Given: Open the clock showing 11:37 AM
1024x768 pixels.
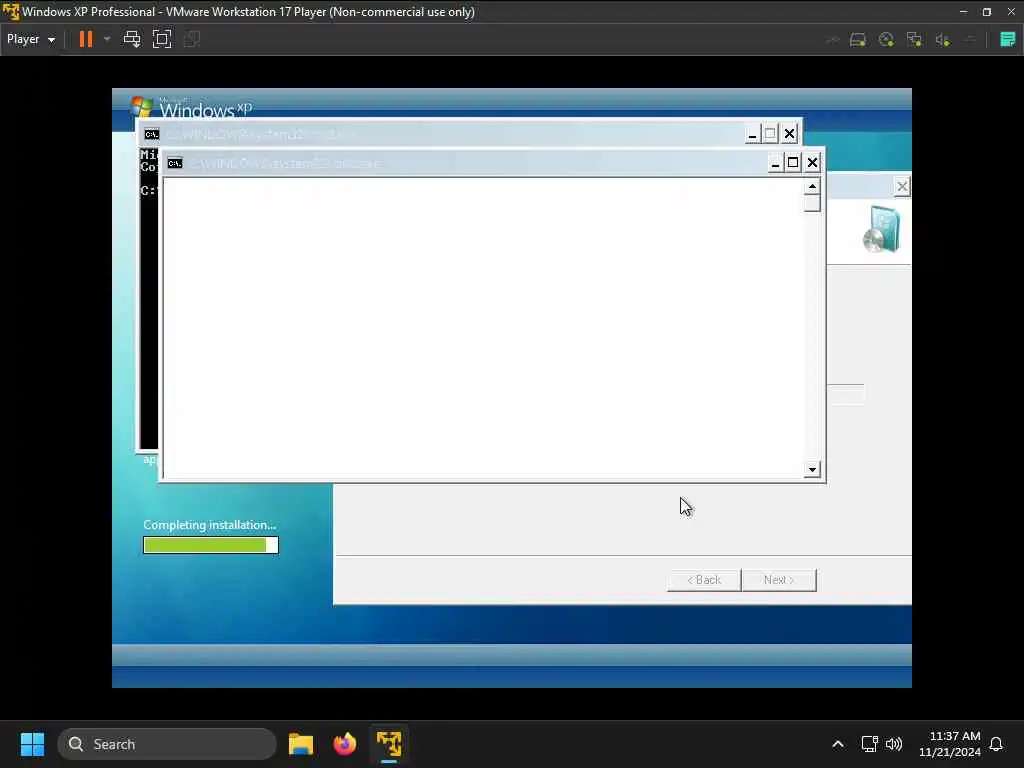Looking at the screenshot, I should click(950, 744).
